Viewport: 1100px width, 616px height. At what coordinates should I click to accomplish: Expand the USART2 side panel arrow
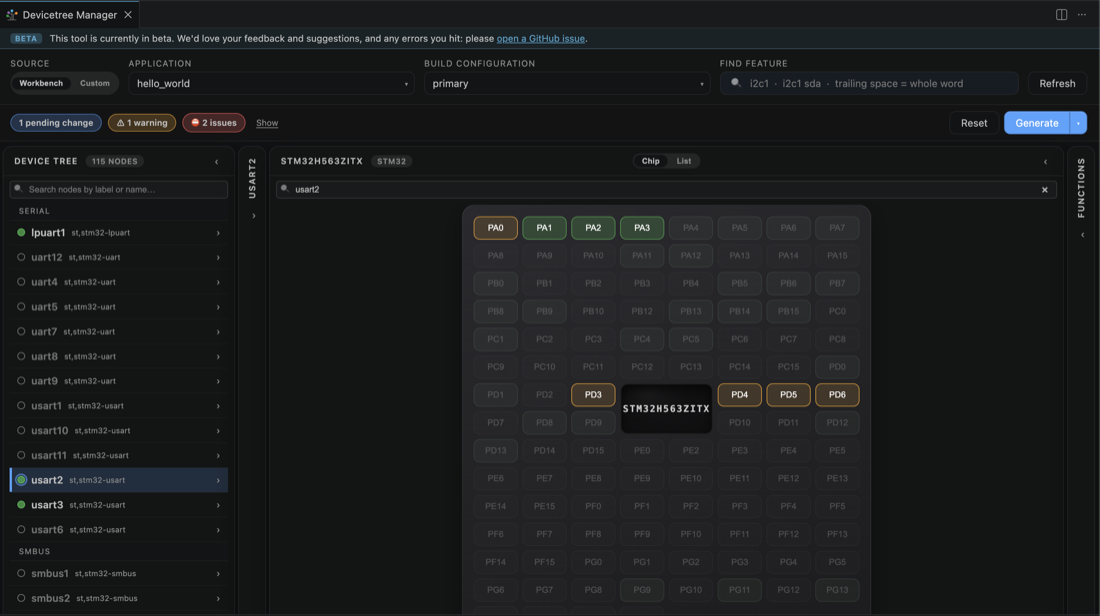[253, 216]
